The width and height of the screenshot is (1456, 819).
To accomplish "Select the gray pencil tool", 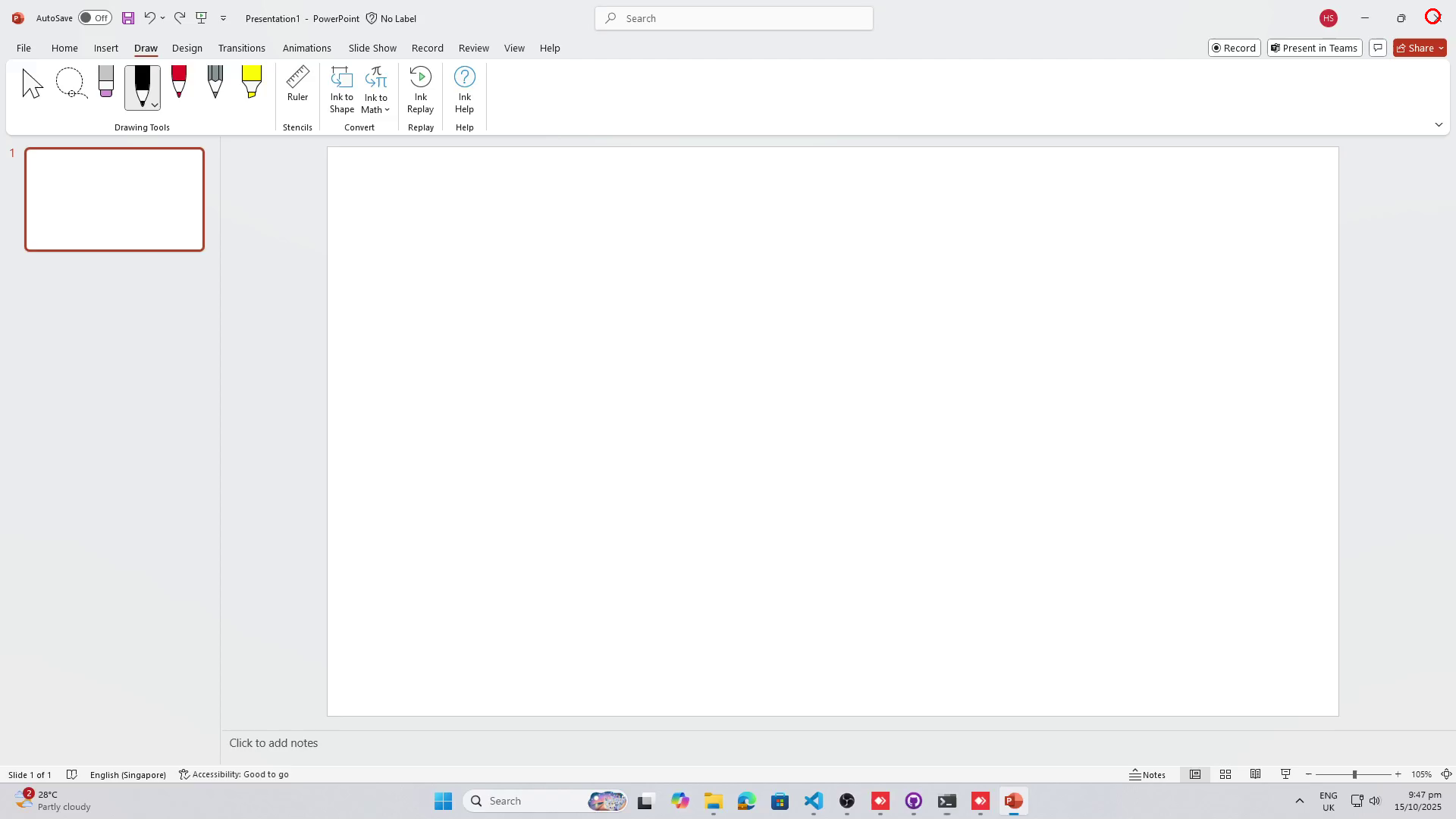I will point(215,82).
